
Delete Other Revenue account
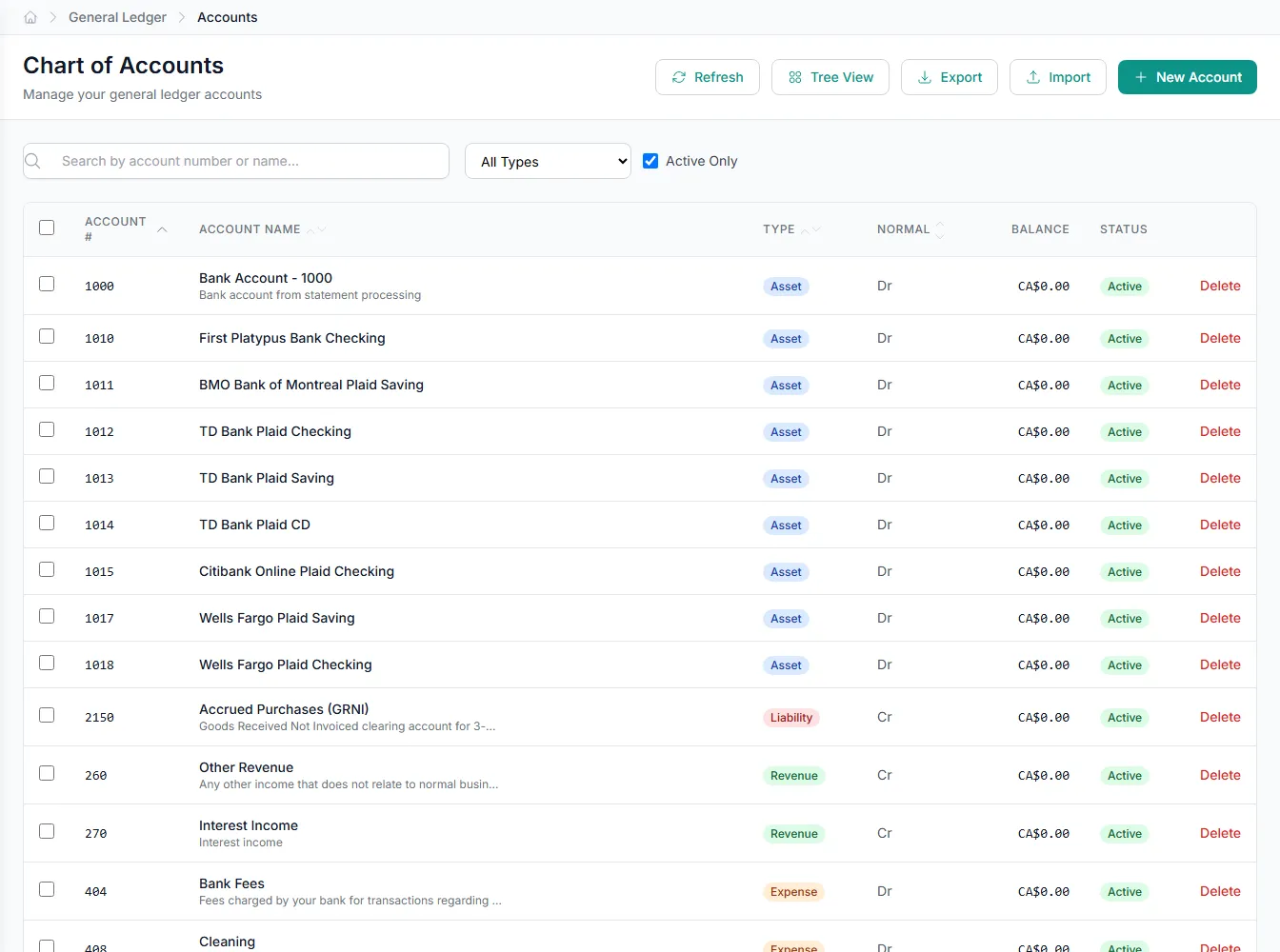(1220, 775)
